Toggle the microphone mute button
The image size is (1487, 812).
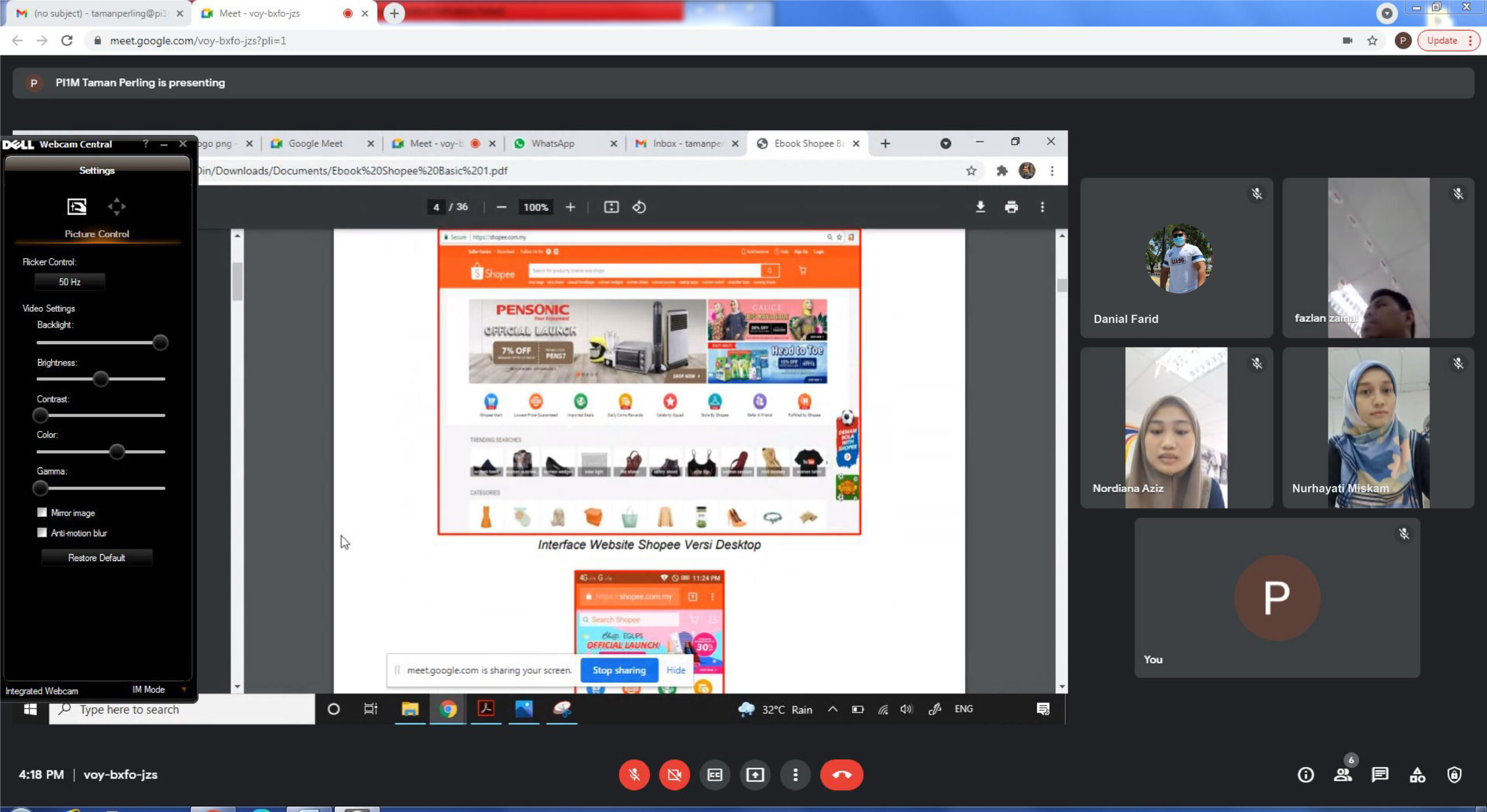point(634,774)
